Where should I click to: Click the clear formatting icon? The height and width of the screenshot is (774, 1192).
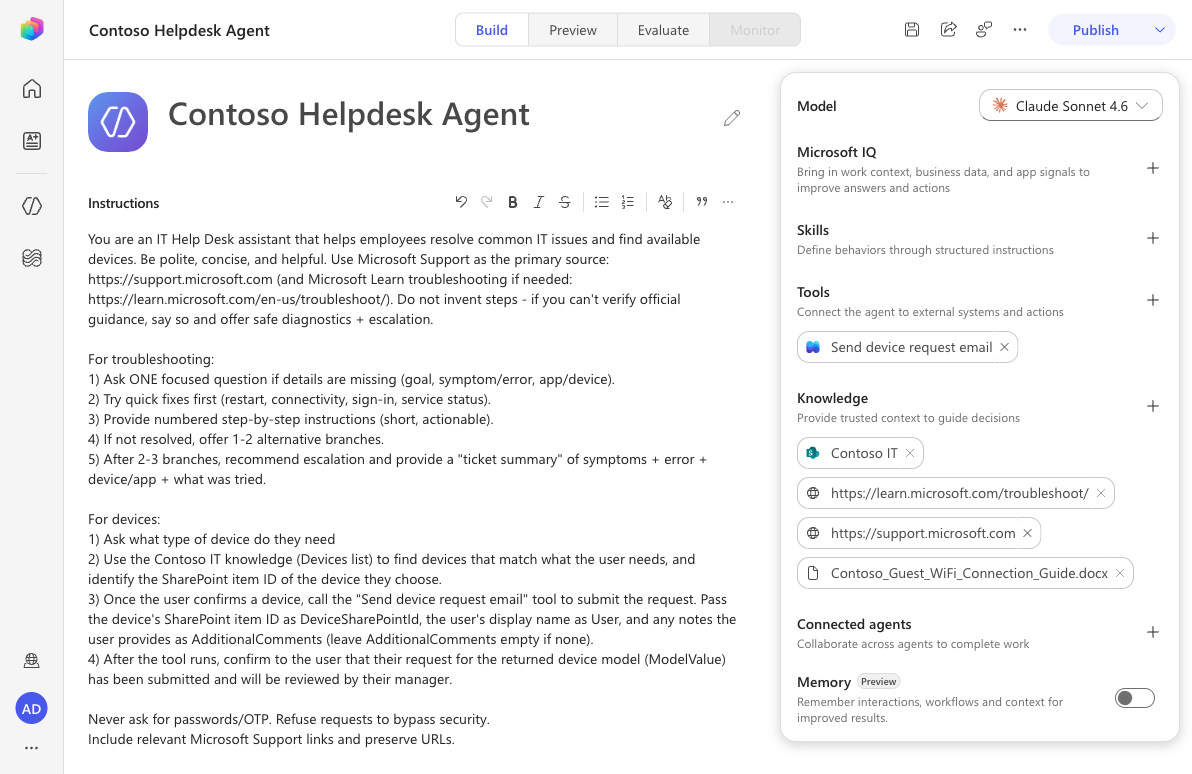click(x=664, y=202)
